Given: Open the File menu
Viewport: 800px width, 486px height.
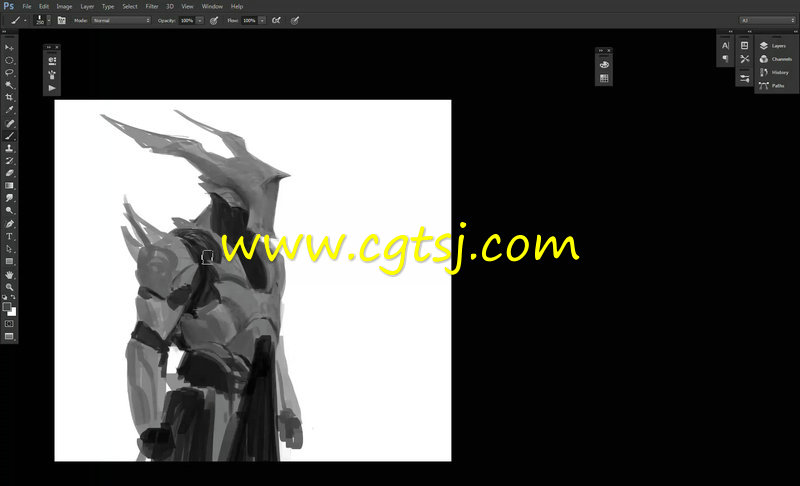Looking at the screenshot, I should tap(27, 6).
